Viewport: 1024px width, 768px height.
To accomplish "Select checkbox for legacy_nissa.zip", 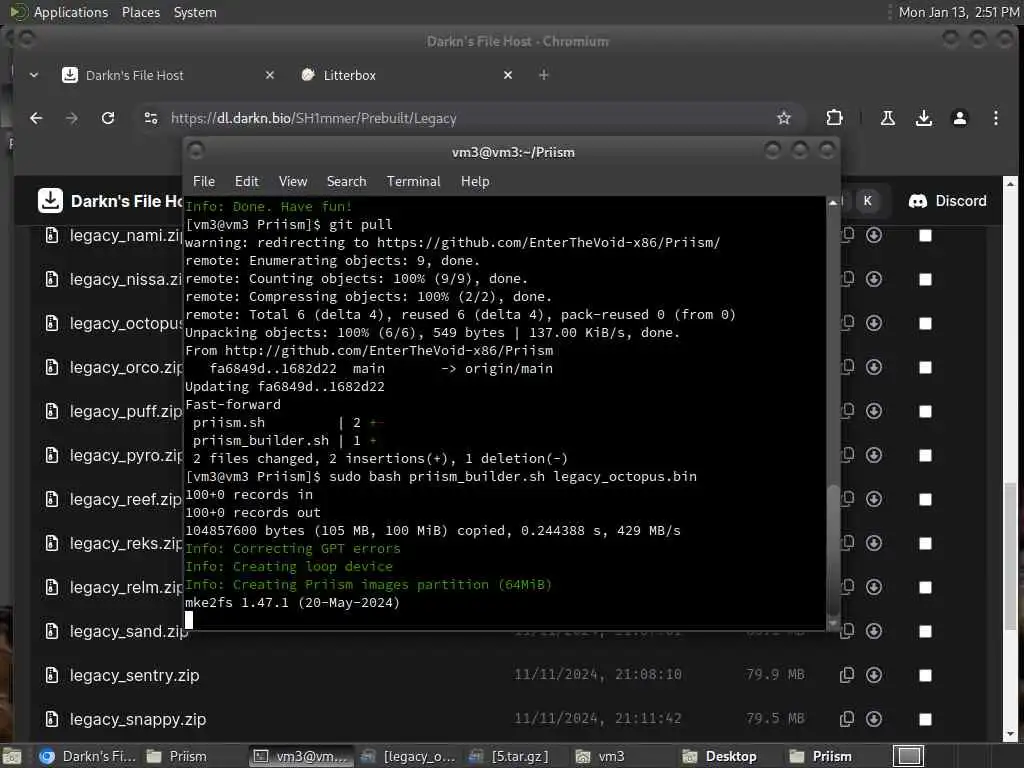I will 925,280.
